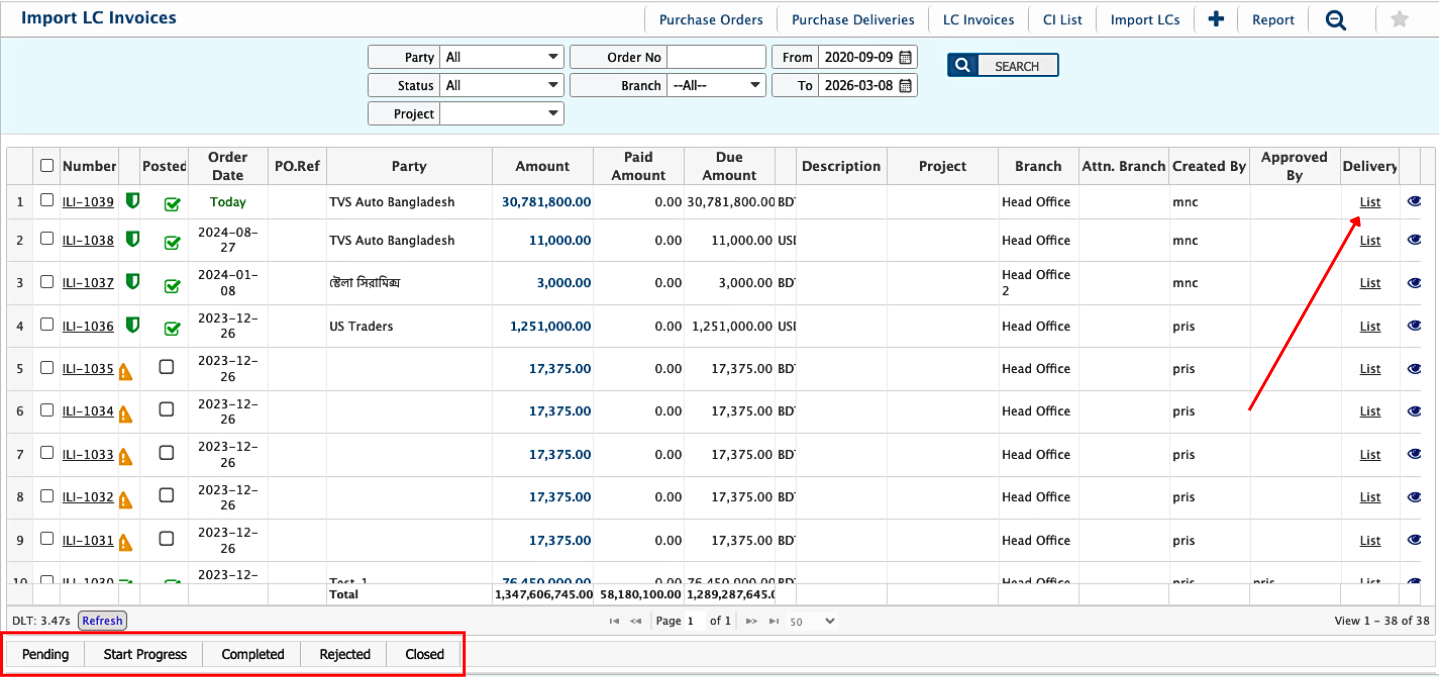1439x689 pixels.
Task: Click the plus icon to add new invoice
Action: coord(1216,19)
